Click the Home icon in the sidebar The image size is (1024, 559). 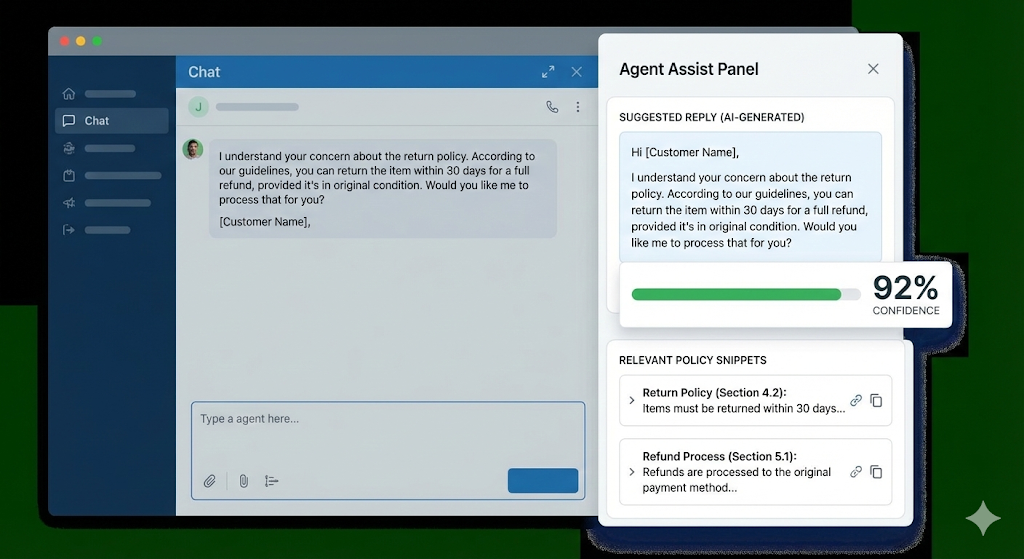tap(69, 94)
